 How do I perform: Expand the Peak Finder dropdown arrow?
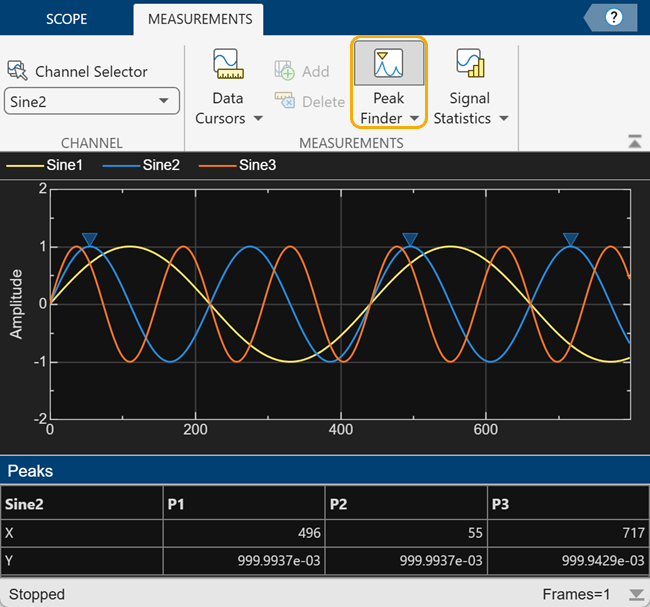(x=414, y=119)
